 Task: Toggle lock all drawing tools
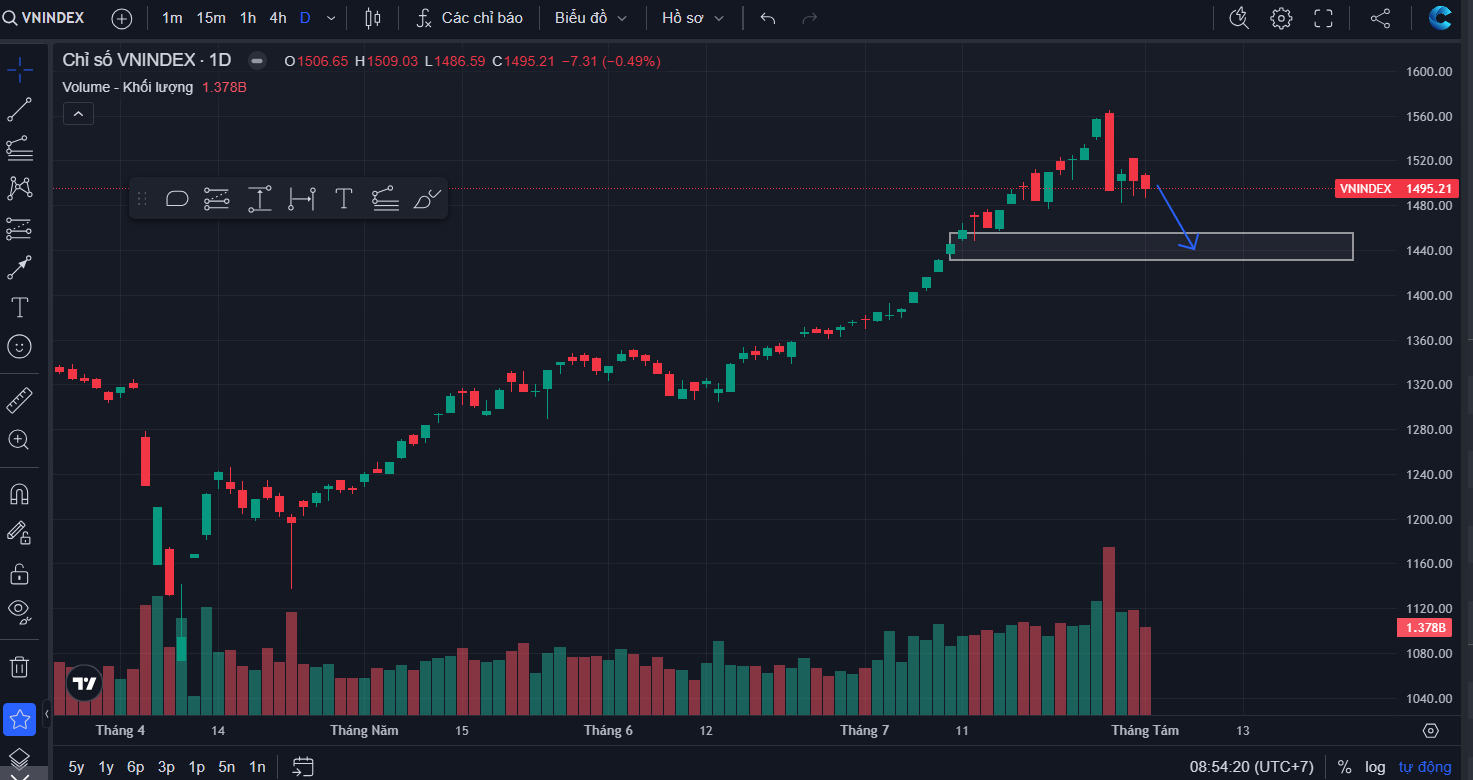click(x=20, y=574)
